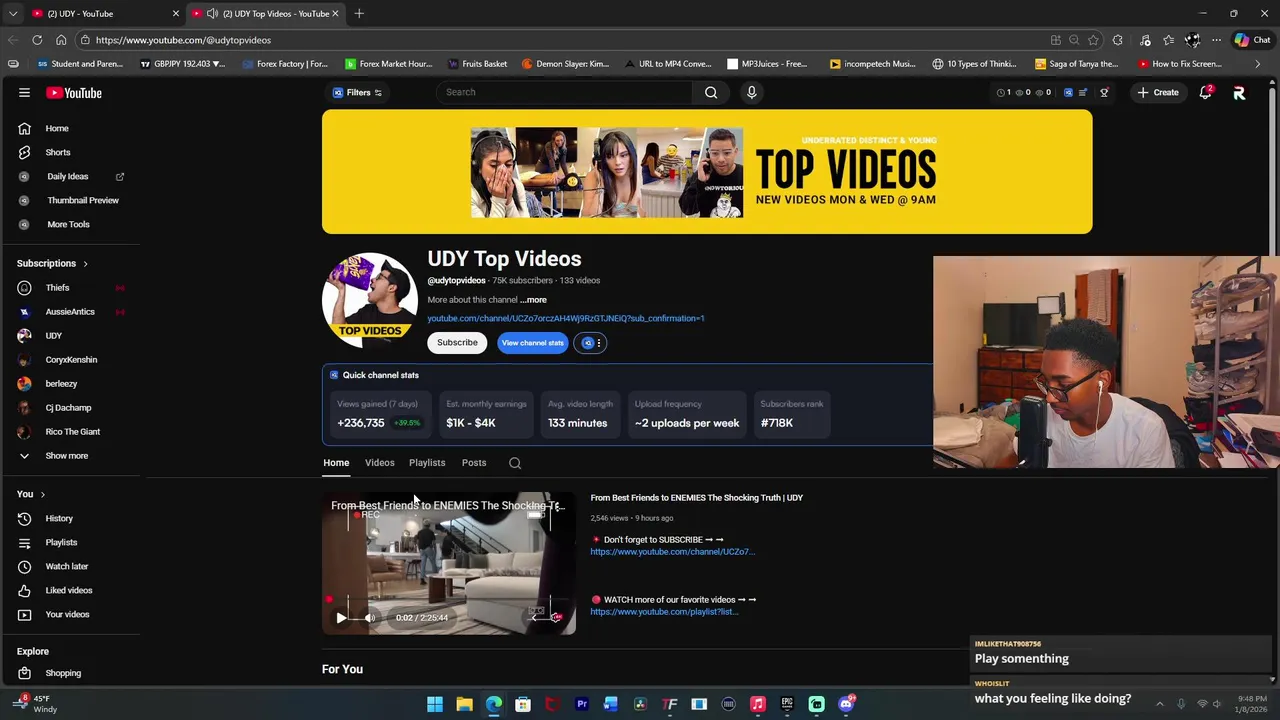Viewport: 1280px width, 720px height.
Task: Expand the Subscriptions section chevron
Action: [x=85, y=264]
